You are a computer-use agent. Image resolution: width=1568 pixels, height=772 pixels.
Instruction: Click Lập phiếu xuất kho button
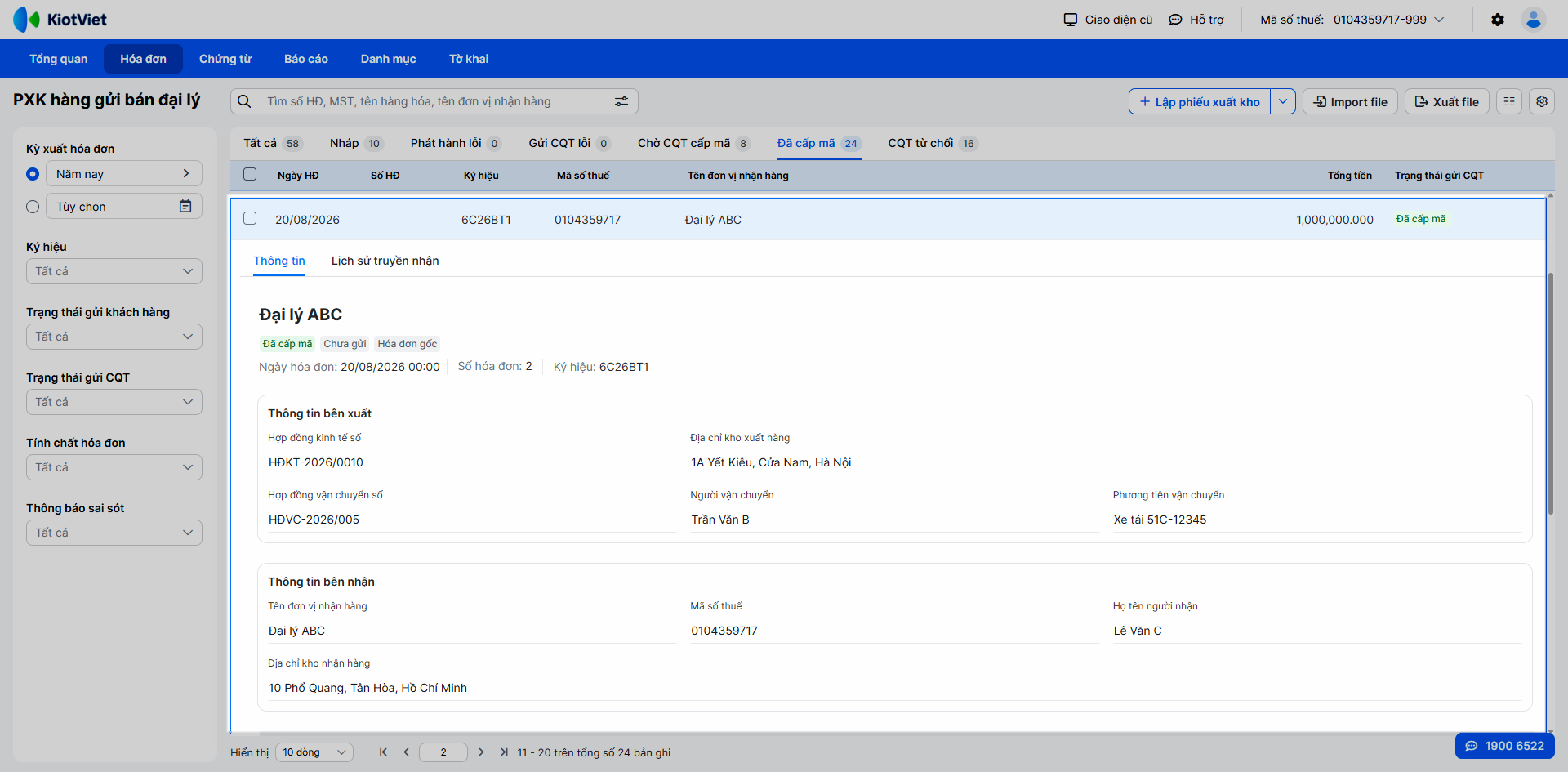(1200, 101)
